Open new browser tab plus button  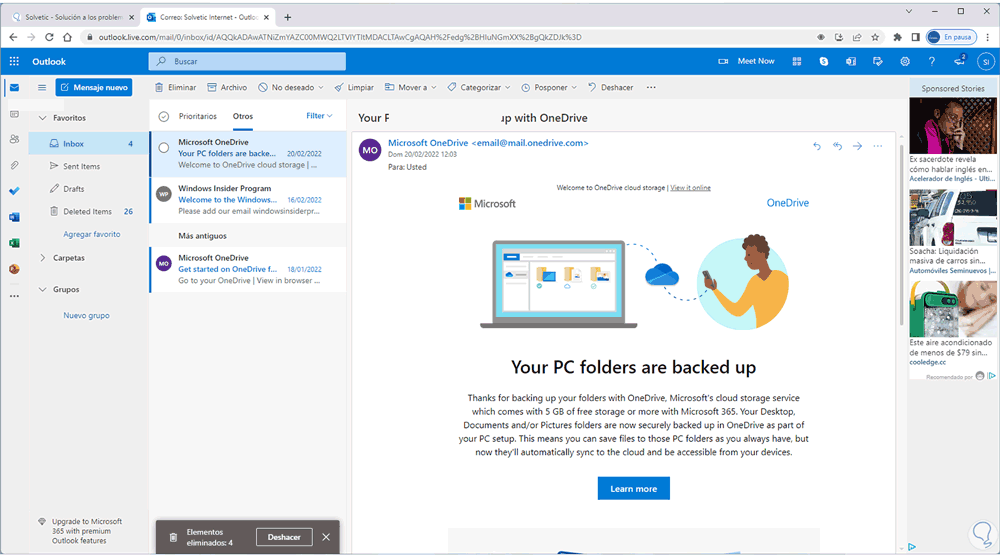288,17
